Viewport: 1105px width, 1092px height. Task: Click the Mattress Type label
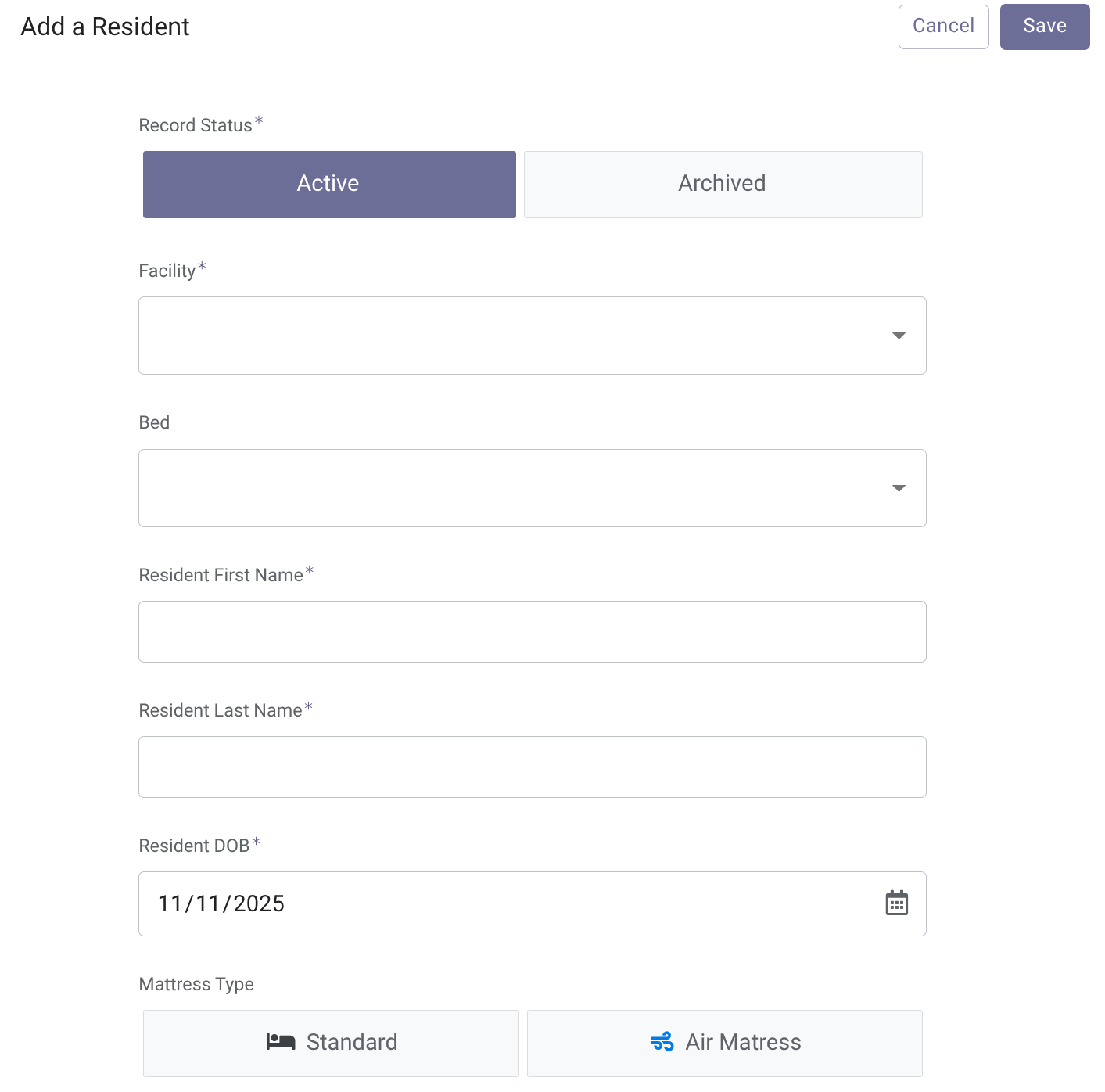[x=196, y=984]
